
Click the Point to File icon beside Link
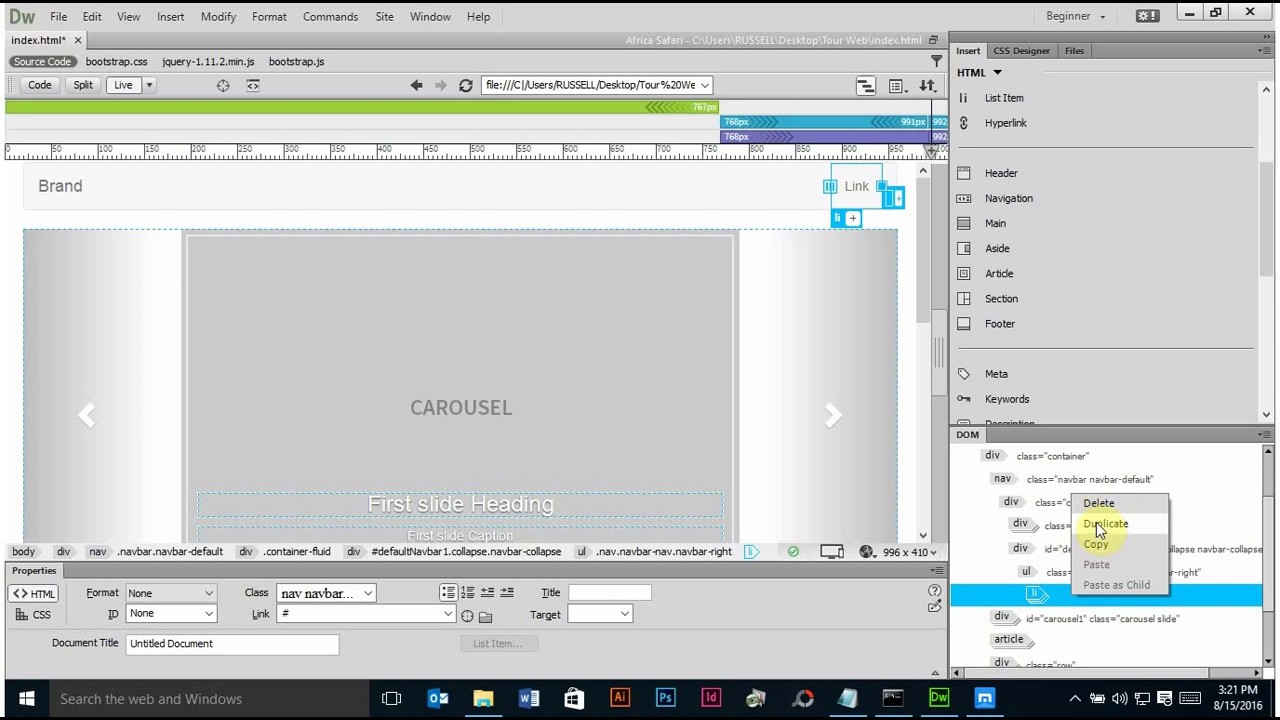point(467,615)
